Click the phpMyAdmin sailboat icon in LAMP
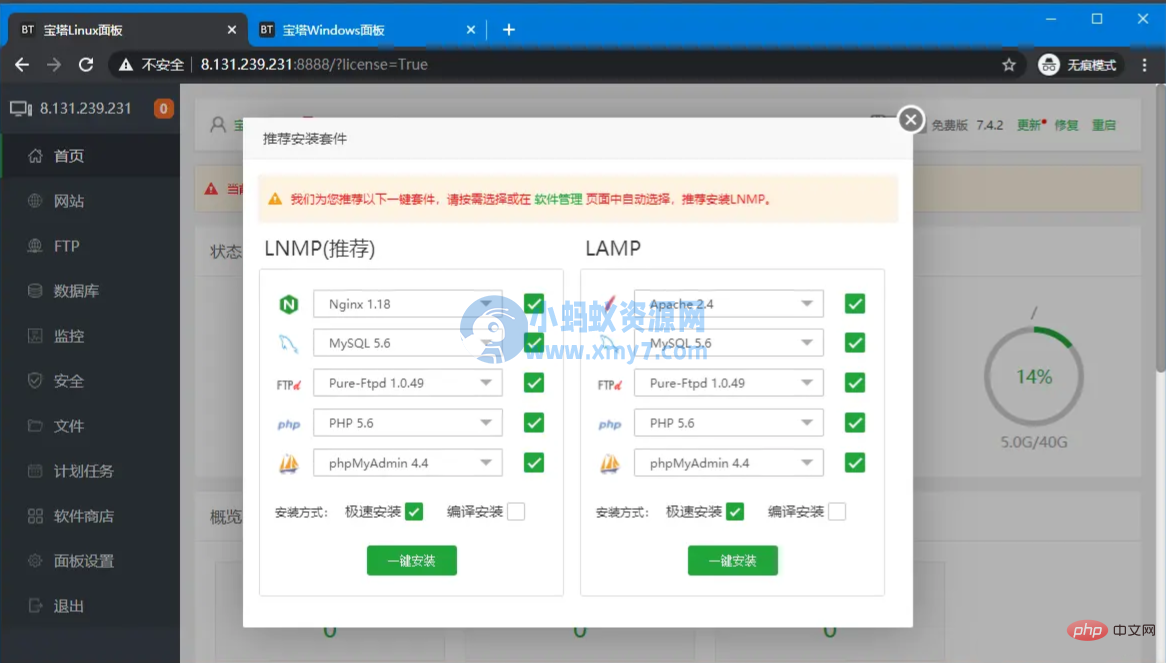 tap(610, 464)
